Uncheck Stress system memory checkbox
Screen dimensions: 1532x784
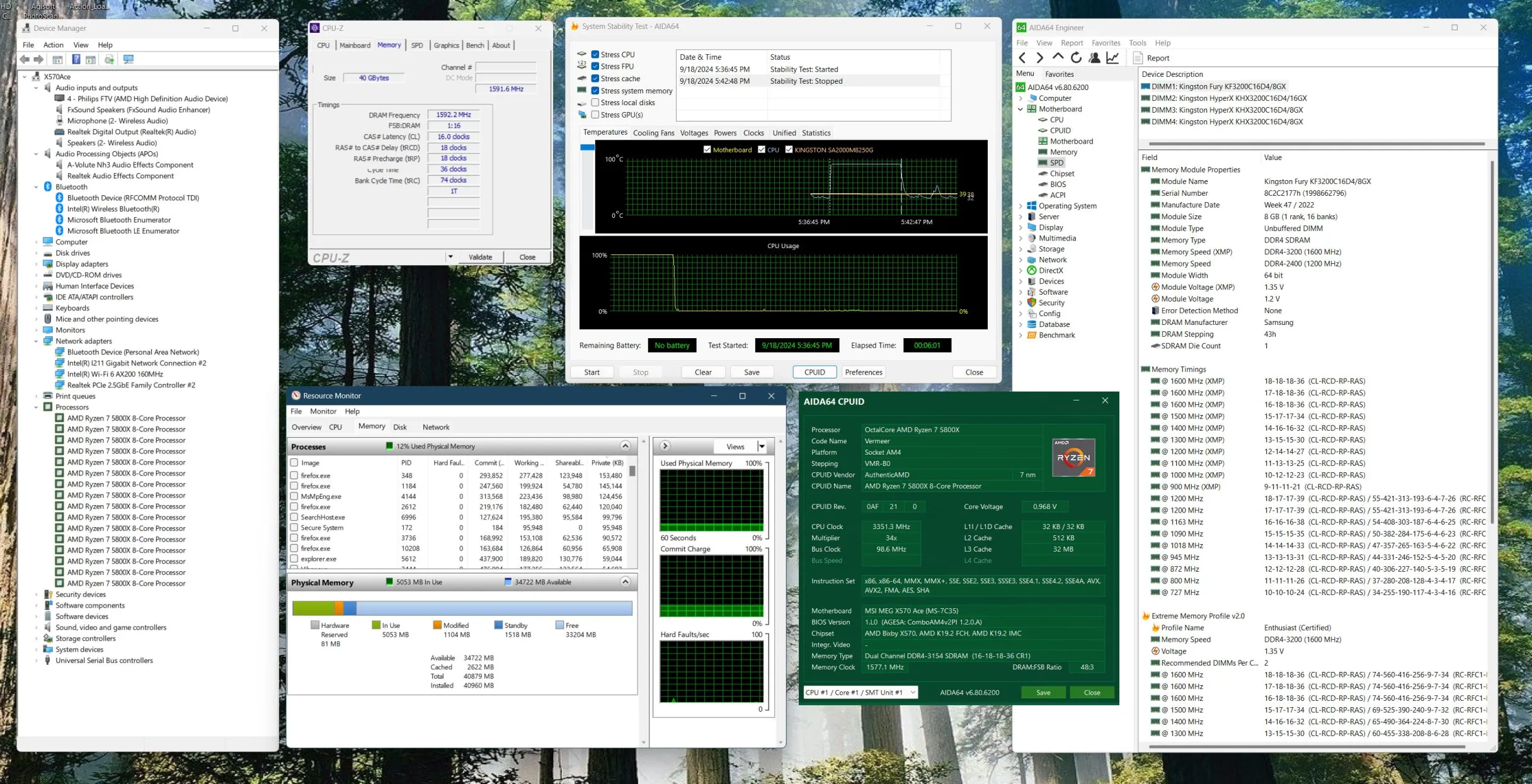(595, 91)
